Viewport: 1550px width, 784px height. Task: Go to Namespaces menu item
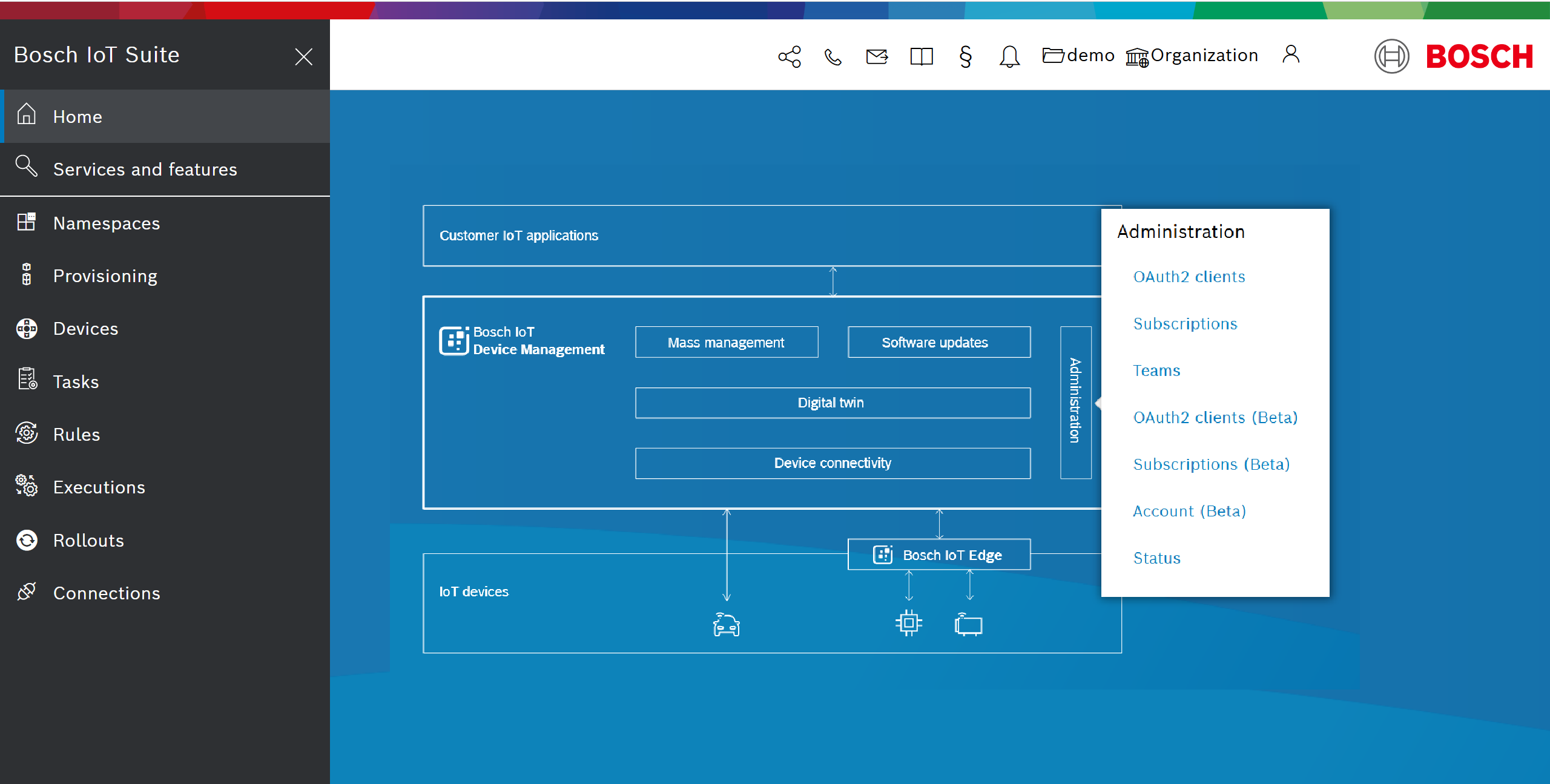coord(165,223)
